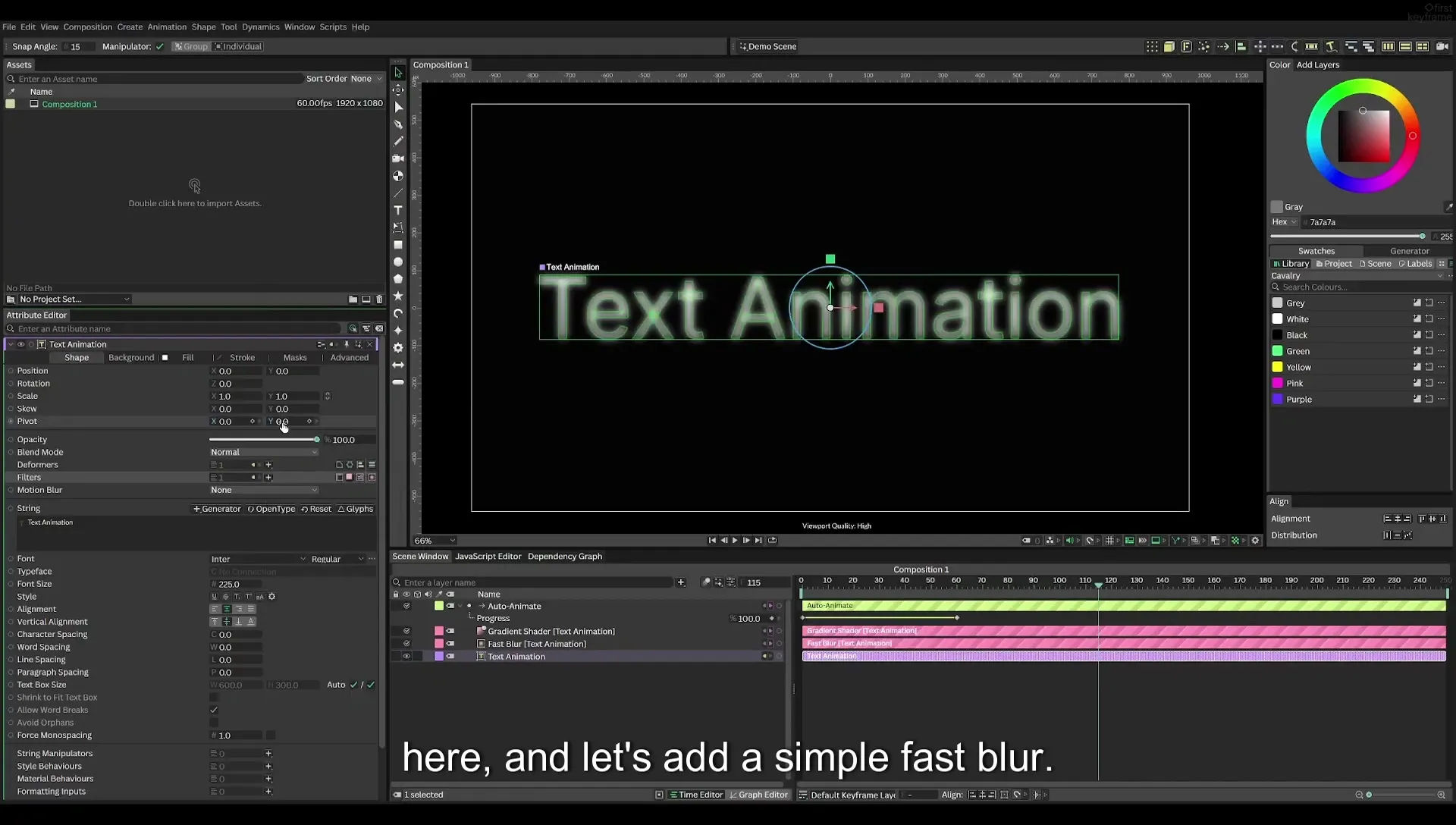Image resolution: width=1456 pixels, height=825 pixels.
Task: Toggle Avoid Orphans checkbox
Action: [x=214, y=723]
